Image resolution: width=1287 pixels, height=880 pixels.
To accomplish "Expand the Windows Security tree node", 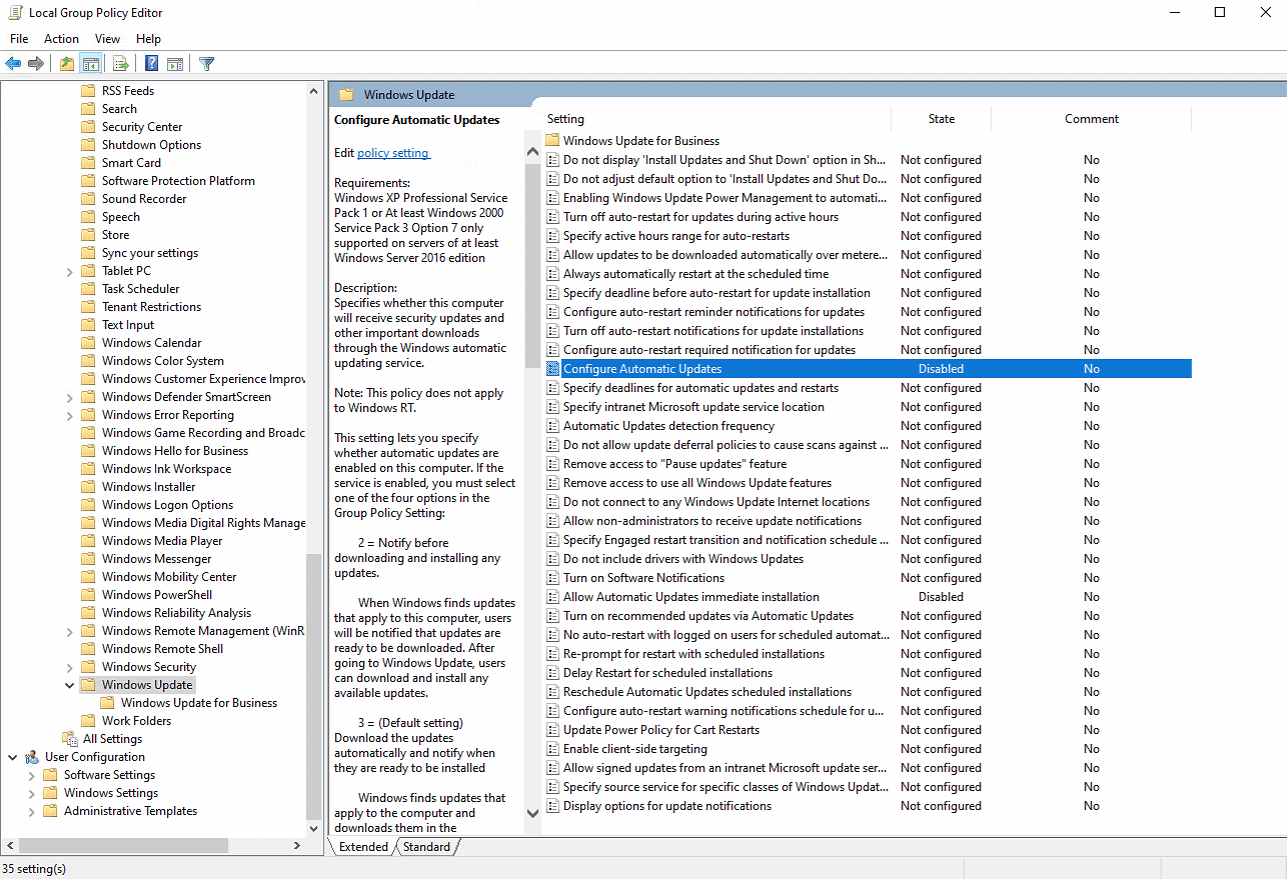I will tap(69, 667).
